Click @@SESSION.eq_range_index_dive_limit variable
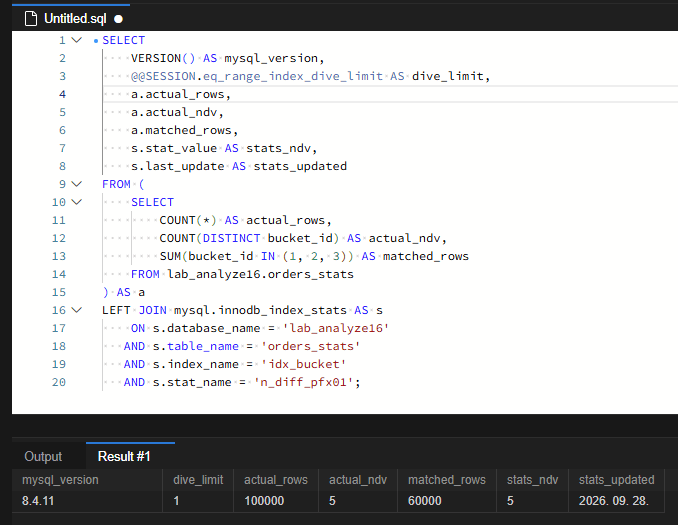 pyautogui.click(x=257, y=76)
